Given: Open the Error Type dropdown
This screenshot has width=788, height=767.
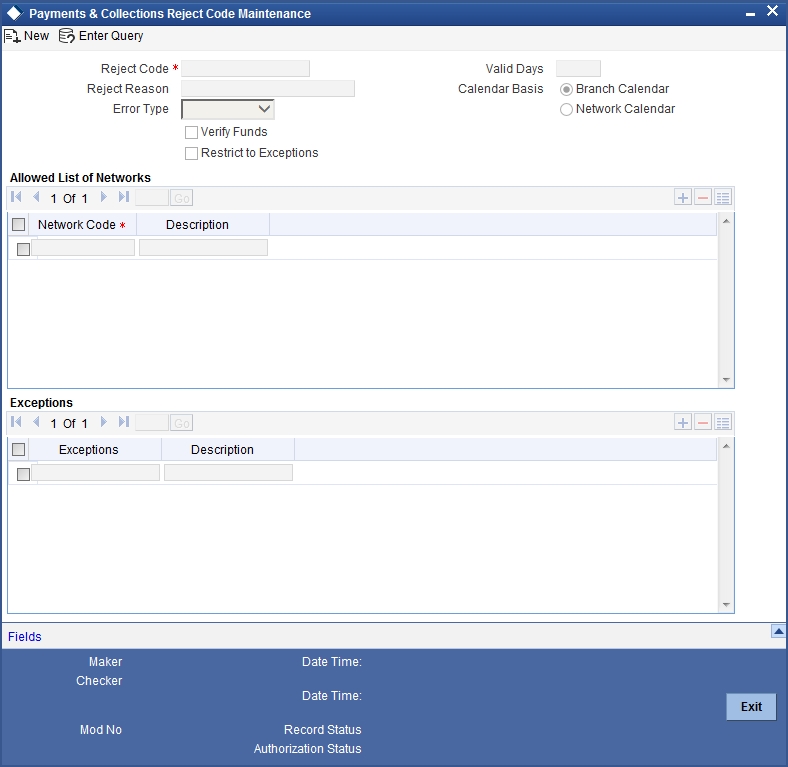Looking at the screenshot, I should (228, 109).
